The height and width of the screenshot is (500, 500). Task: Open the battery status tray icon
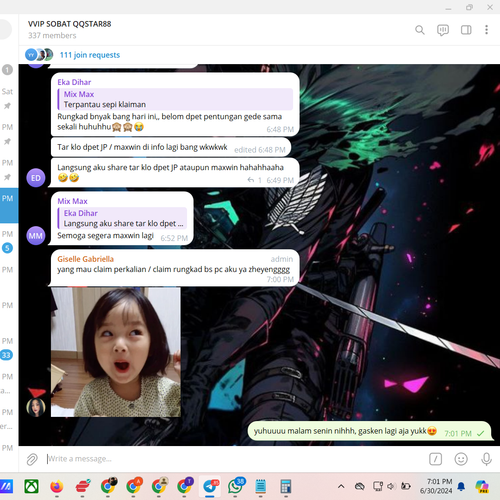[x=406, y=486]
